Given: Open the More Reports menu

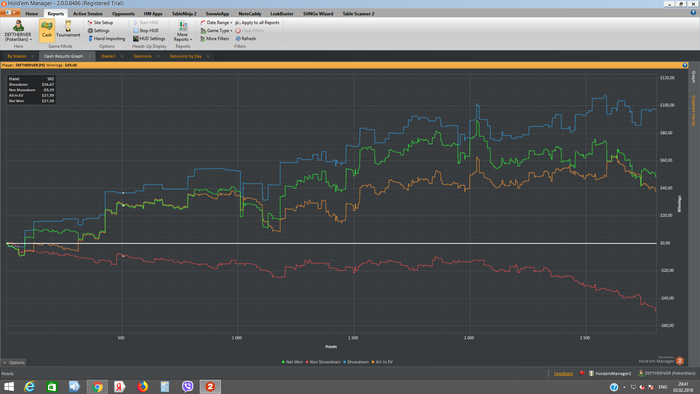Looking at the screenshot, I should [182, 31].
